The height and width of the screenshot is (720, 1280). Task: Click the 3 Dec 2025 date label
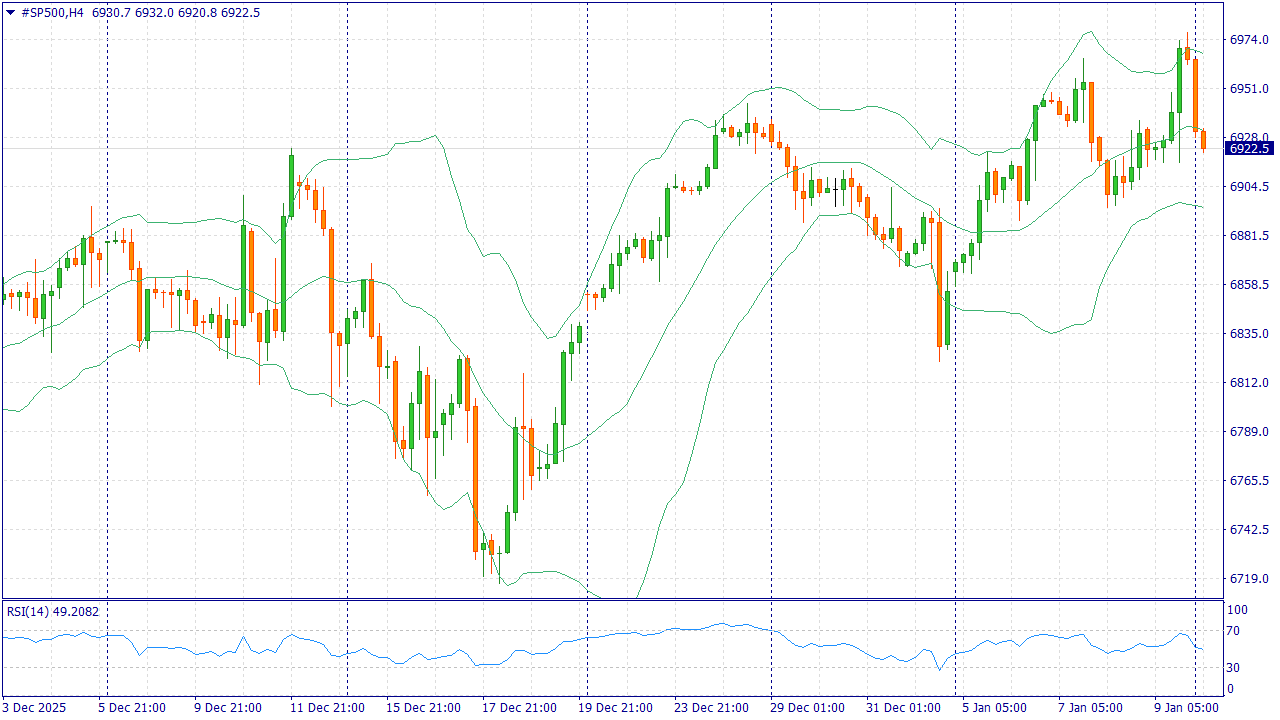(x=36, y=708)
